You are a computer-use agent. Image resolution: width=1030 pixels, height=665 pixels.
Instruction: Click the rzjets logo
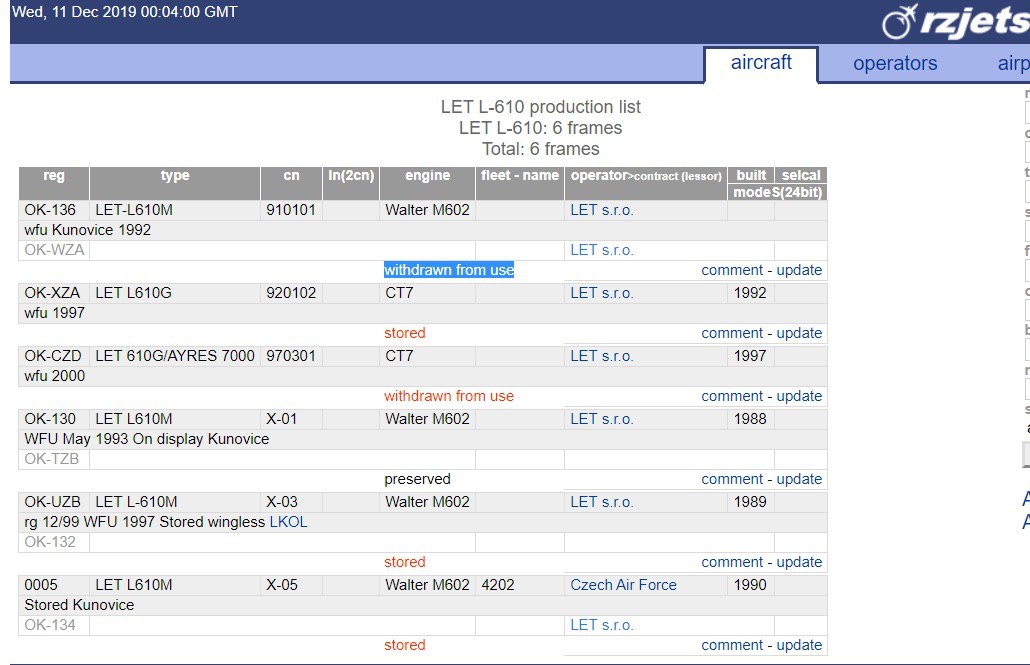(956, 22)
